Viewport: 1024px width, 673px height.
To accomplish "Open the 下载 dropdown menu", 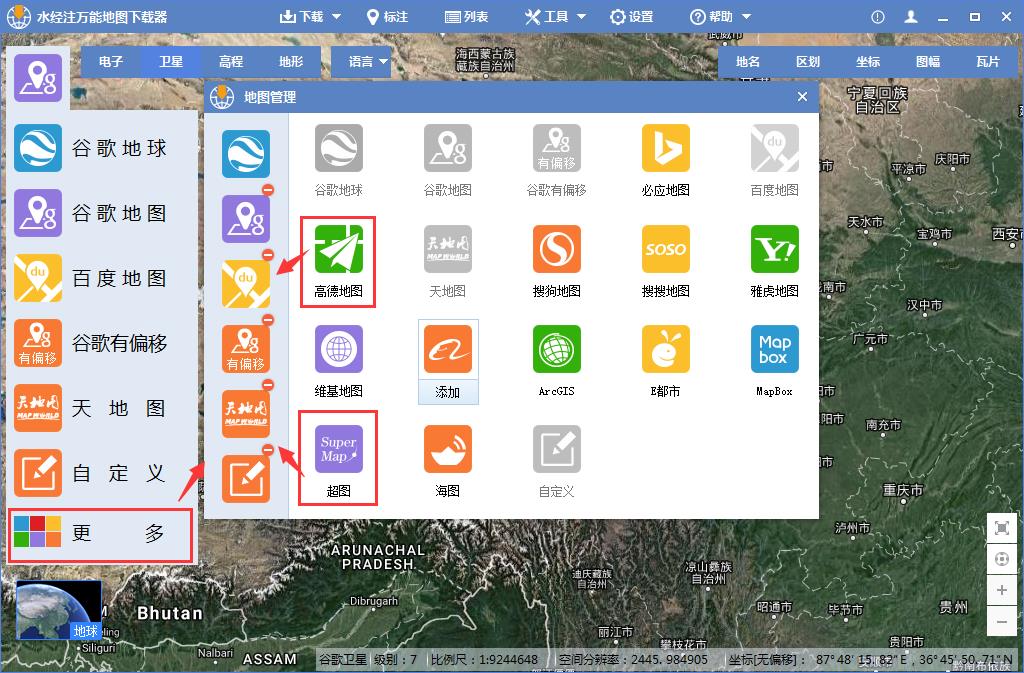I will click(x=310, y=17).
